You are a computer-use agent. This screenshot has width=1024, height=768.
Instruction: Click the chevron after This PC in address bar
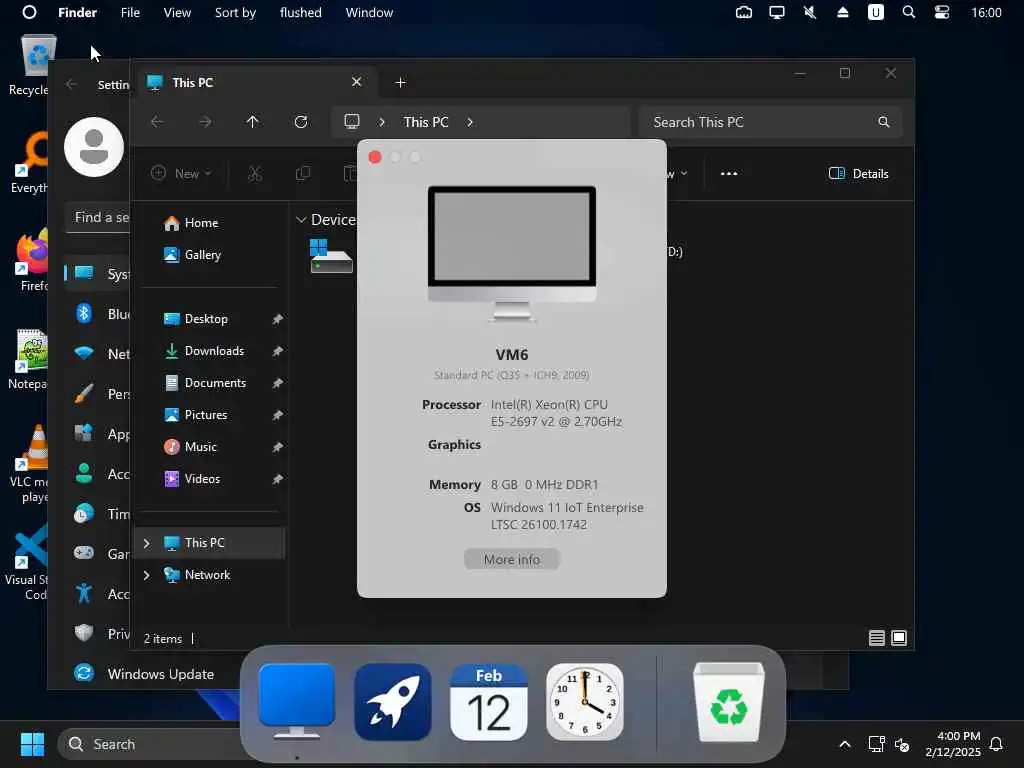(470, 122)
